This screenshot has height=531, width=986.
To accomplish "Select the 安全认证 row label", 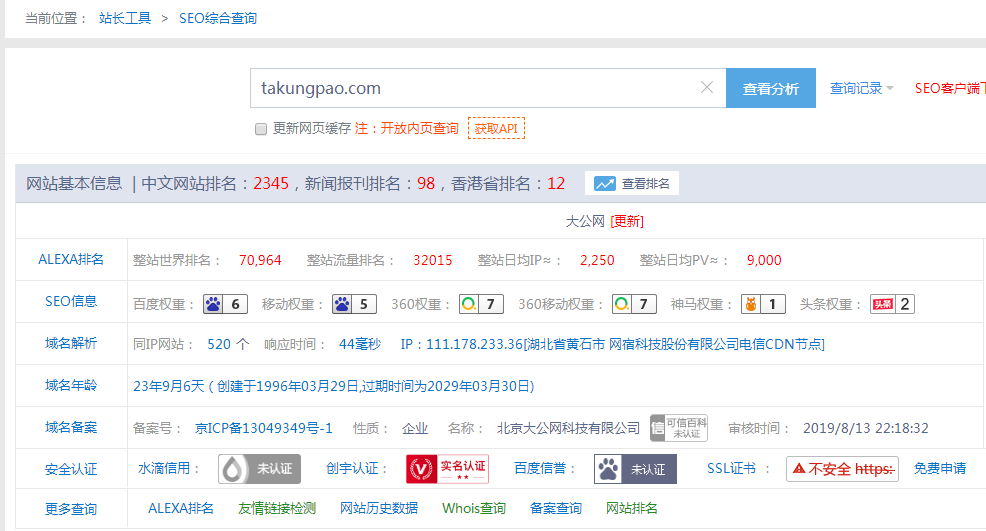I will tap(71, 469).
